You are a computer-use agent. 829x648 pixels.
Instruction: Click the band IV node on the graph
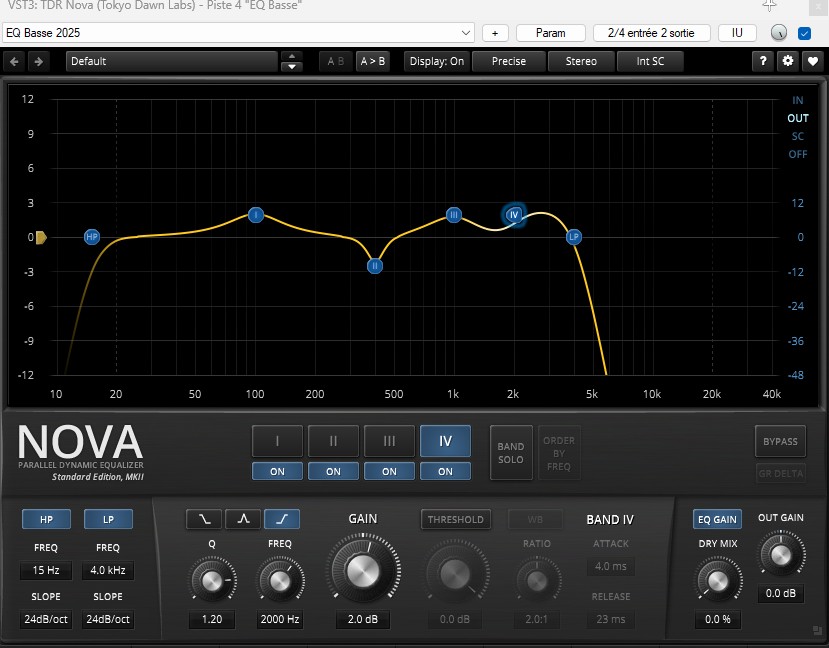tap(514, 215)
